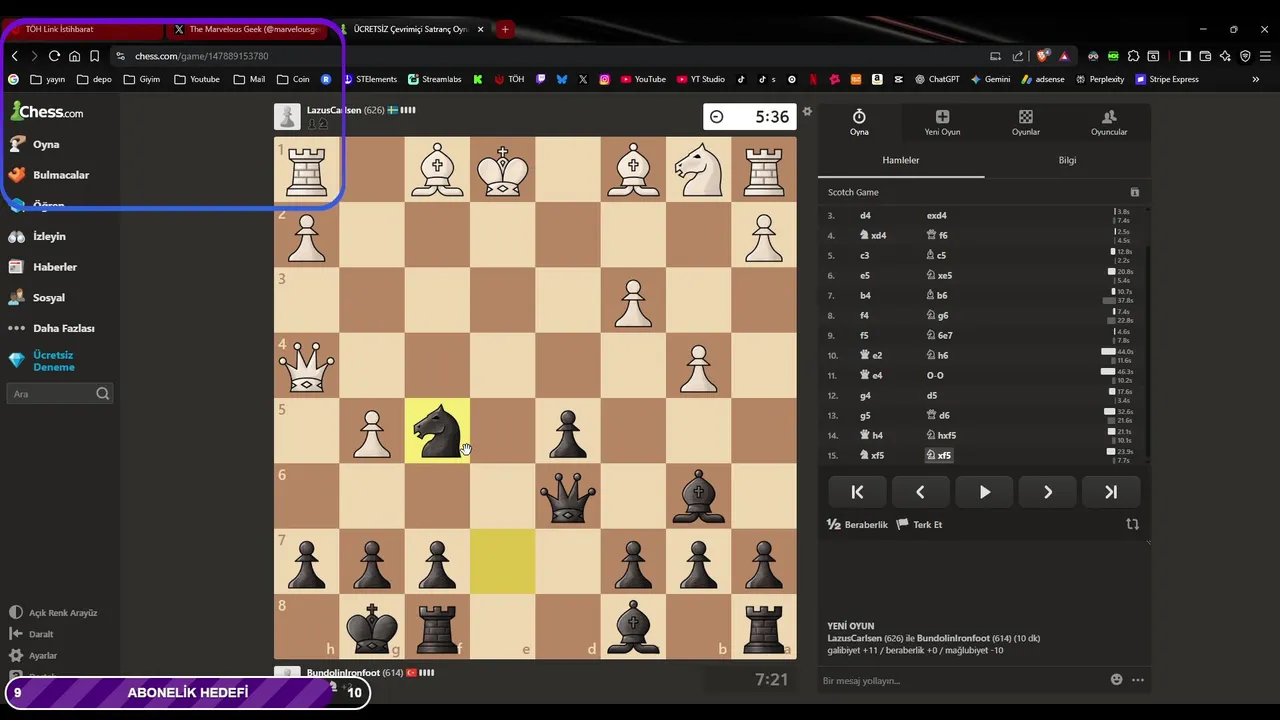
Task: Open the Streamlabs bookmark
Action: tap(435, 79)
